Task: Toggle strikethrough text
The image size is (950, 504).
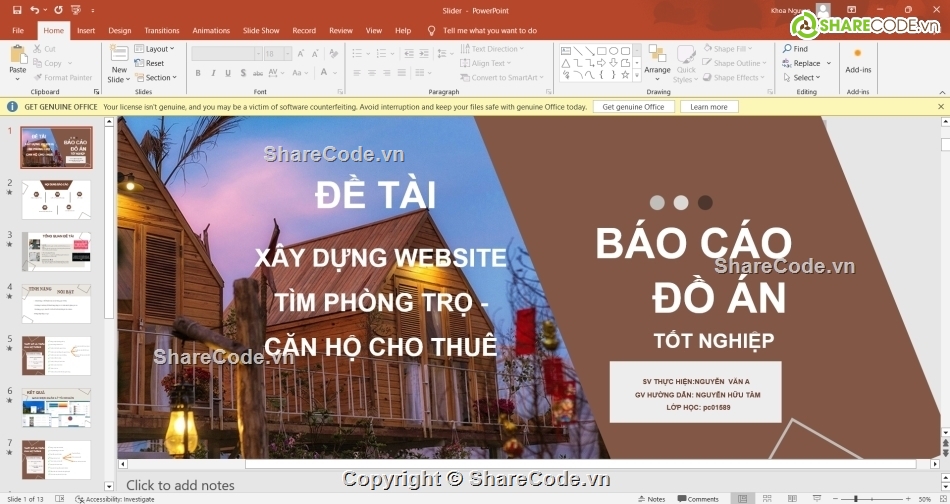Action: click(x=257, y=73)
